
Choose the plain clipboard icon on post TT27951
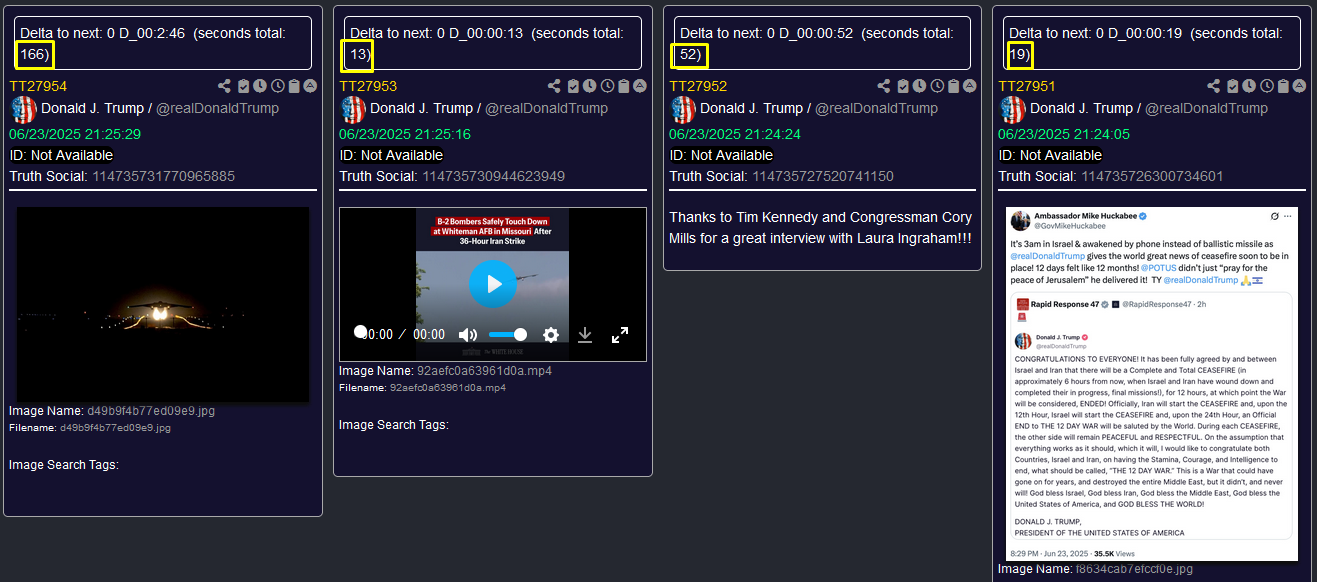(x=1283, y=86)
